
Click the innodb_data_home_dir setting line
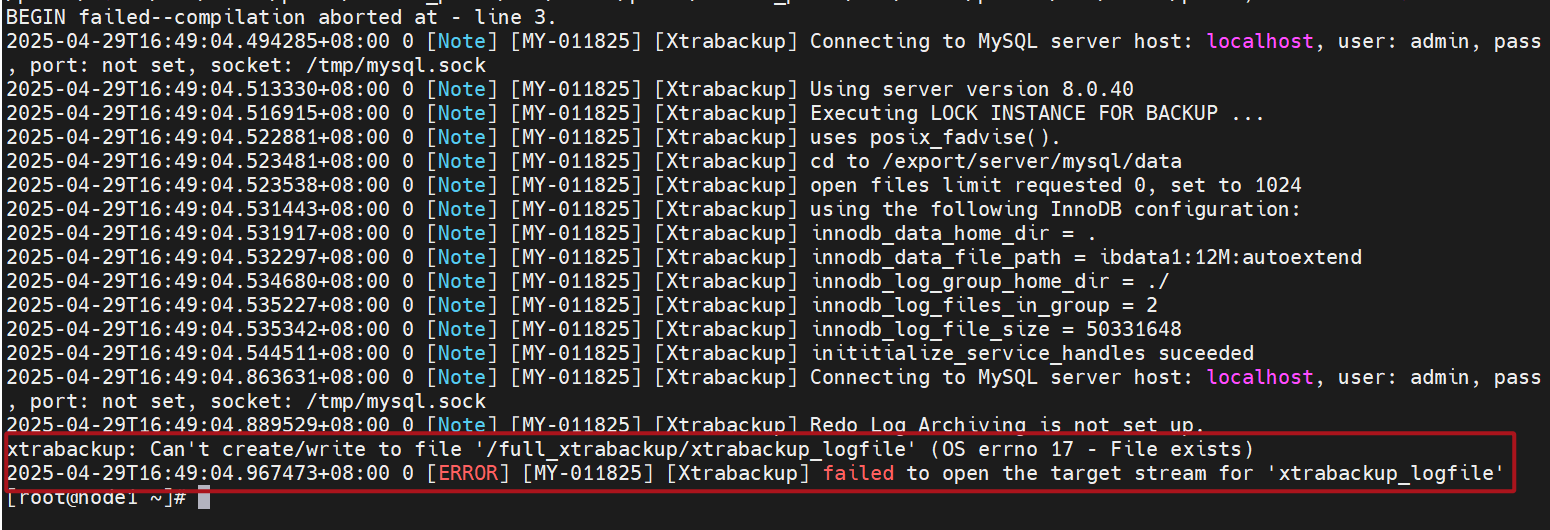click(965, 233)
